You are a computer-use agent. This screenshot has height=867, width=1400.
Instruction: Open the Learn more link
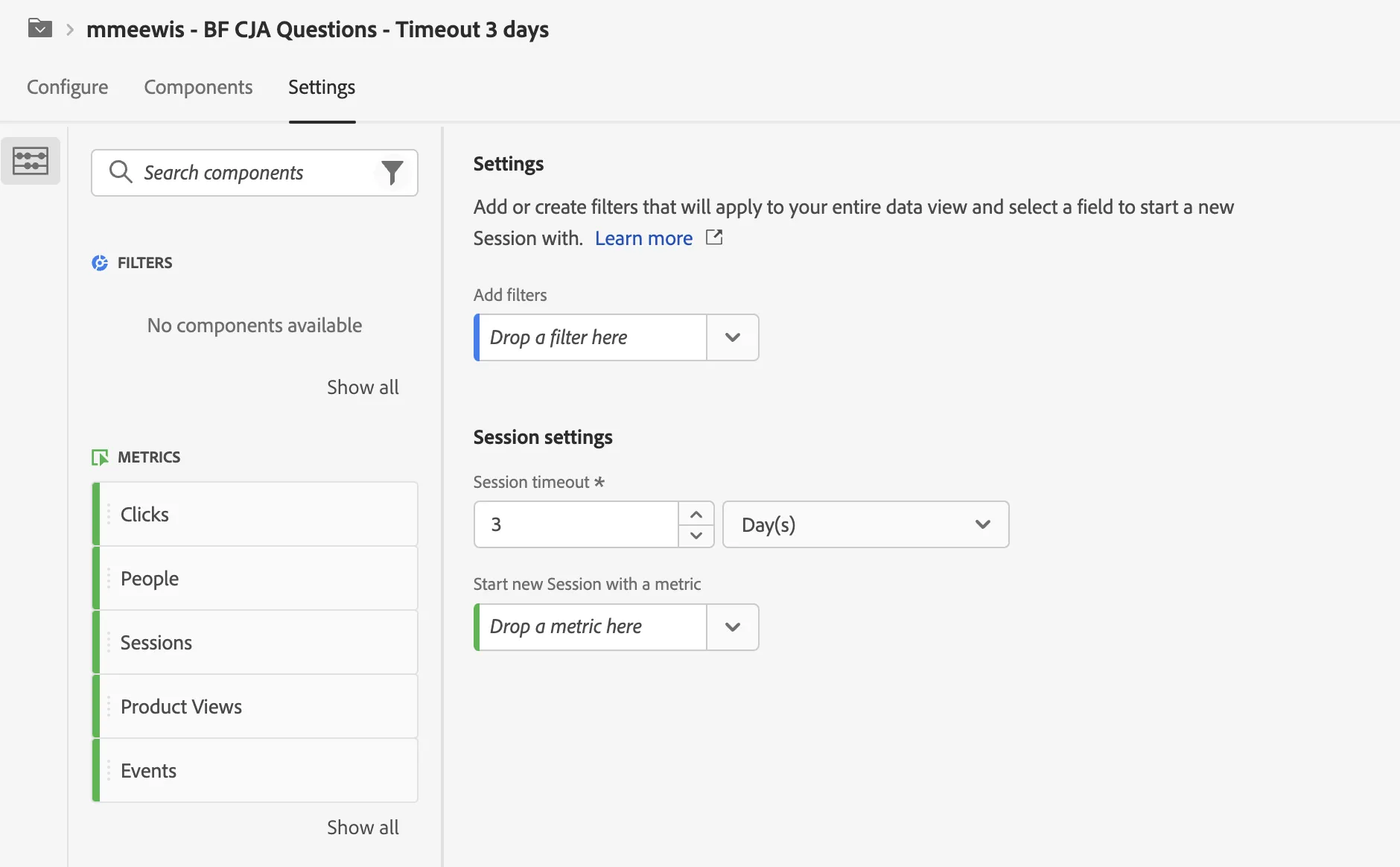click(x=643, y=238)
